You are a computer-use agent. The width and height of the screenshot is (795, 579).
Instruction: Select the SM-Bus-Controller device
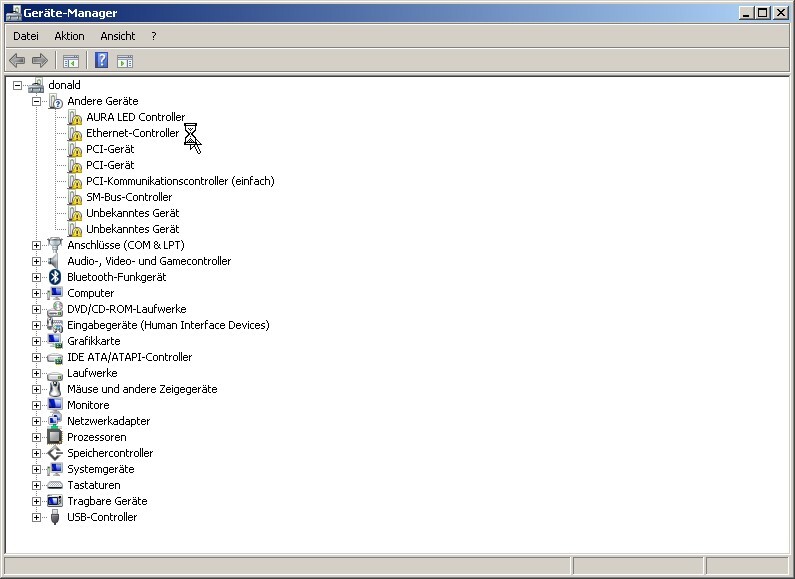129,197
